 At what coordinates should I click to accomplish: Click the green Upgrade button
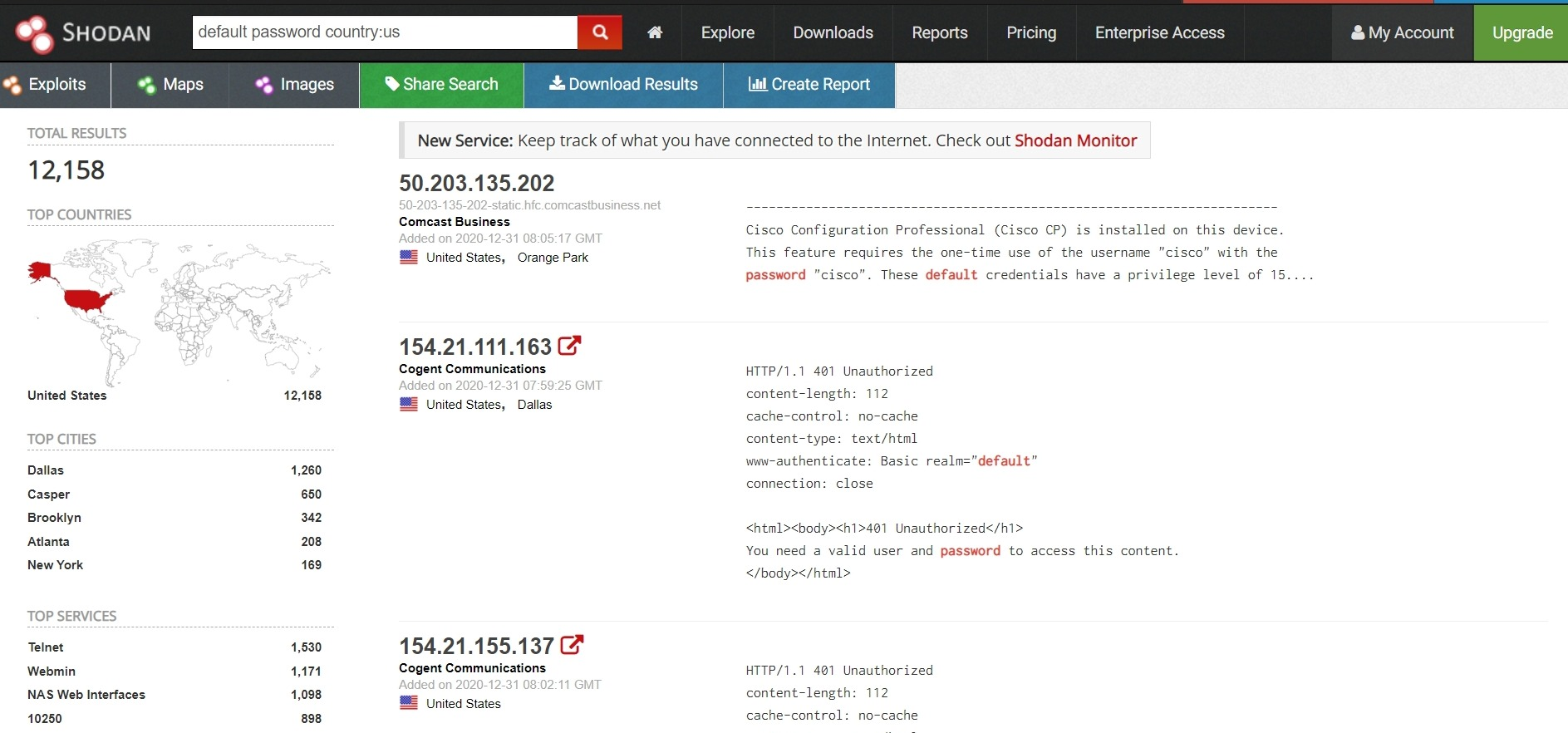[1521, 32]
